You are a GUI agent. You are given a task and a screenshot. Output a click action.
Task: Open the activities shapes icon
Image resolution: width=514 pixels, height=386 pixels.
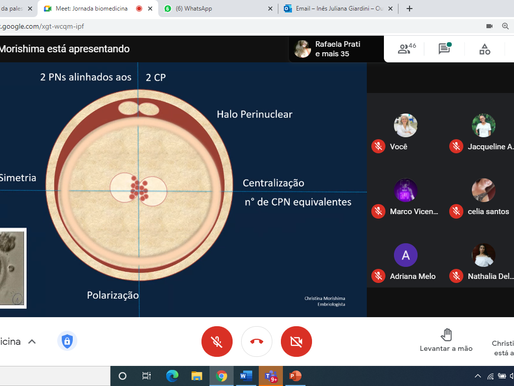point(485,49)
